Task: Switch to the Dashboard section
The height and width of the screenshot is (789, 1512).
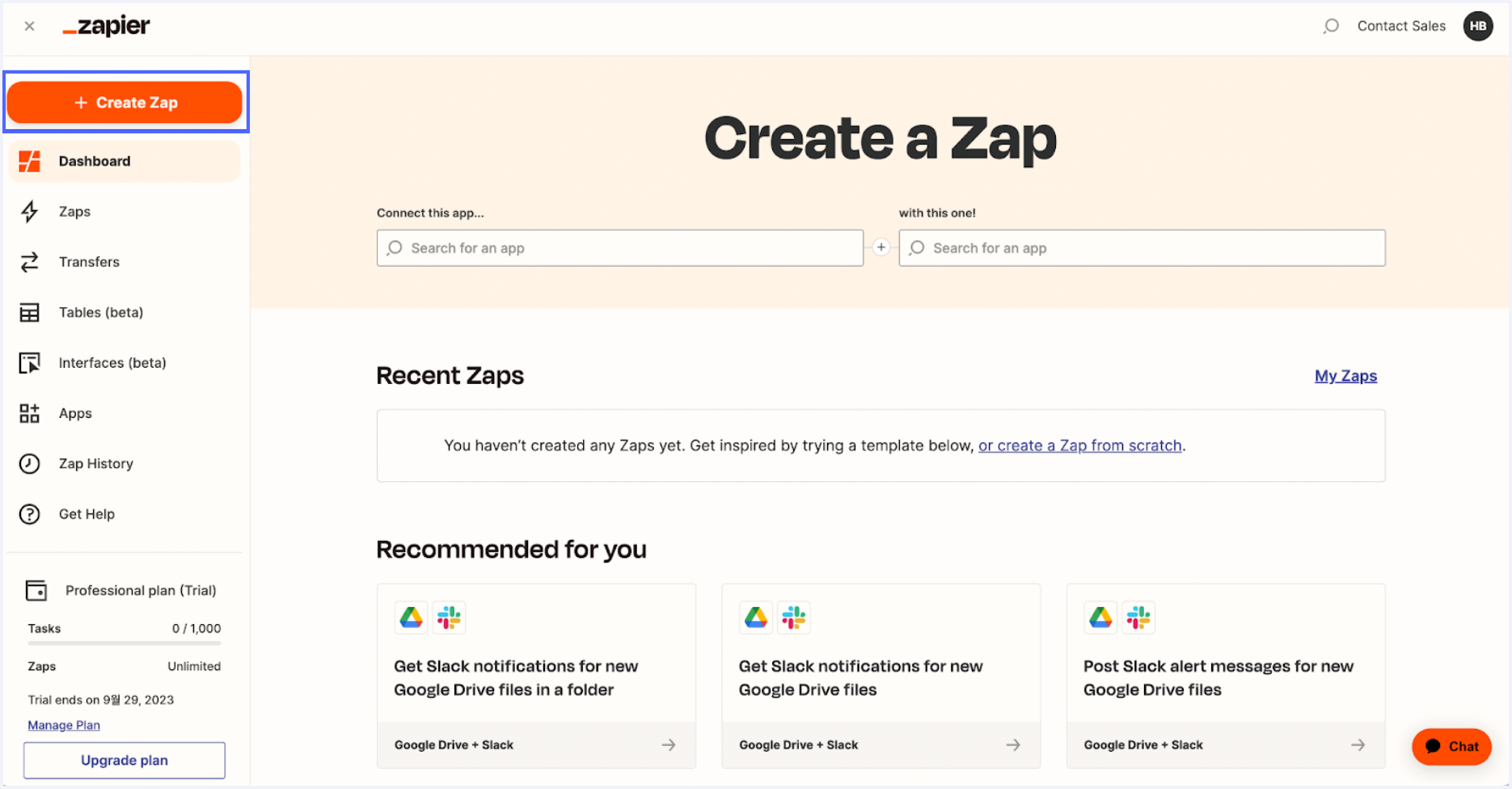Action: [95, 161]
